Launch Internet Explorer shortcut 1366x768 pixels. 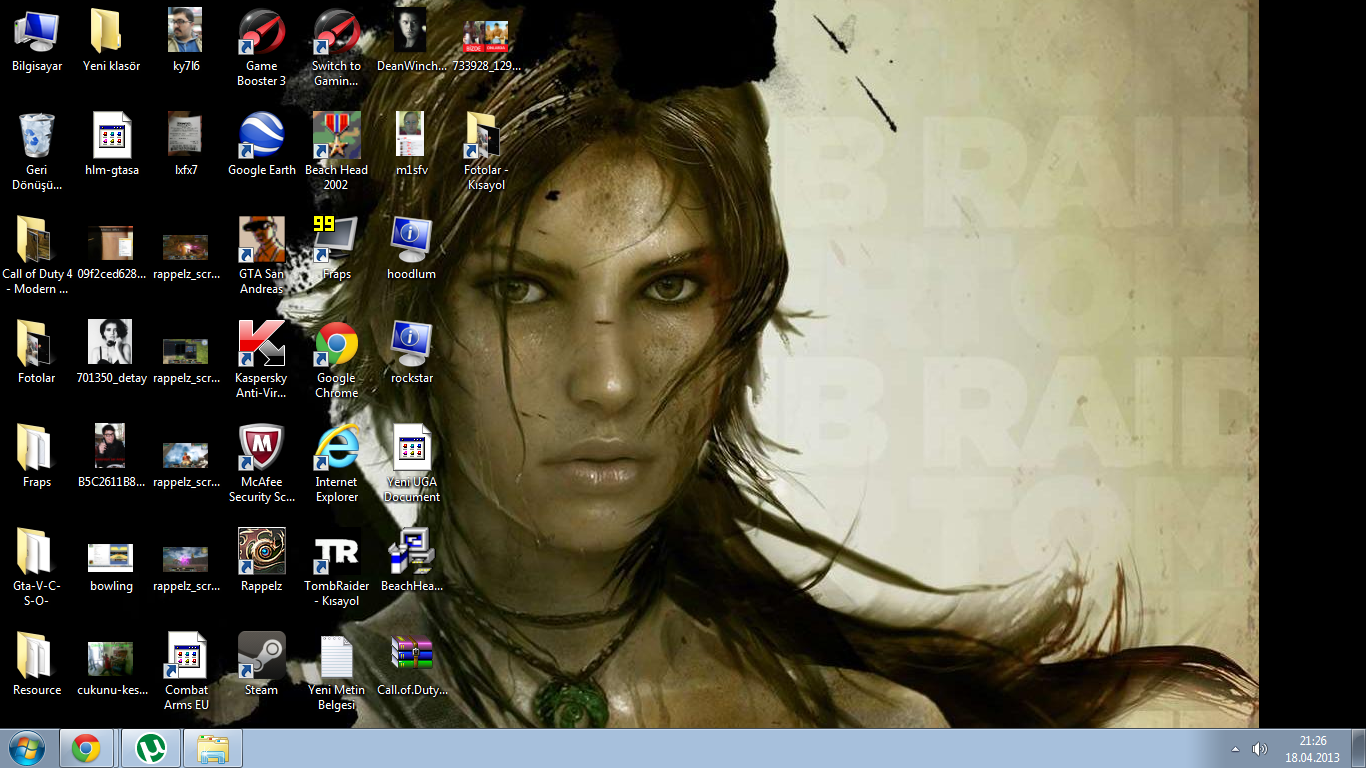point(336,463)
